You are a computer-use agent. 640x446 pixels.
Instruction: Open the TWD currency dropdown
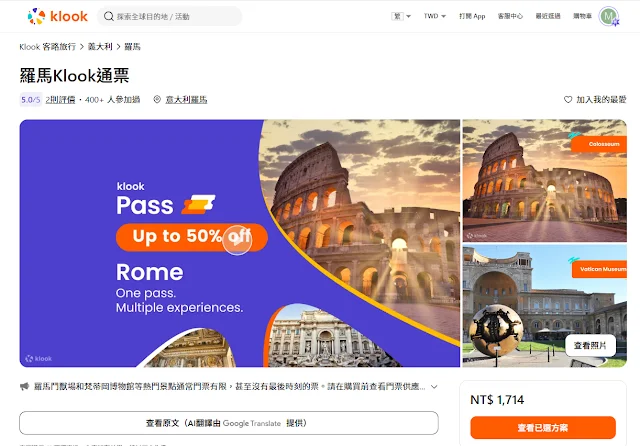[x=435, y=16]
